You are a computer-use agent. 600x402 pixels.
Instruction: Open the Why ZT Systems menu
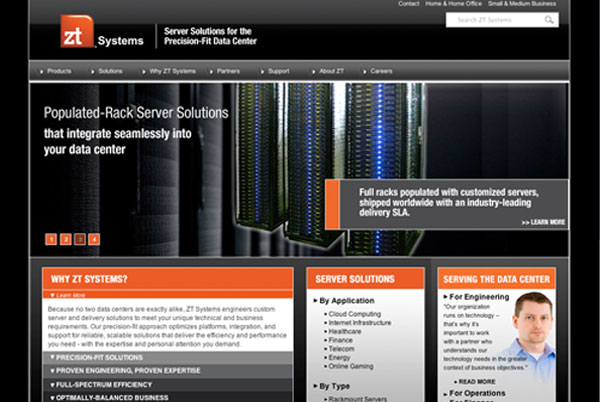[172, 71]
